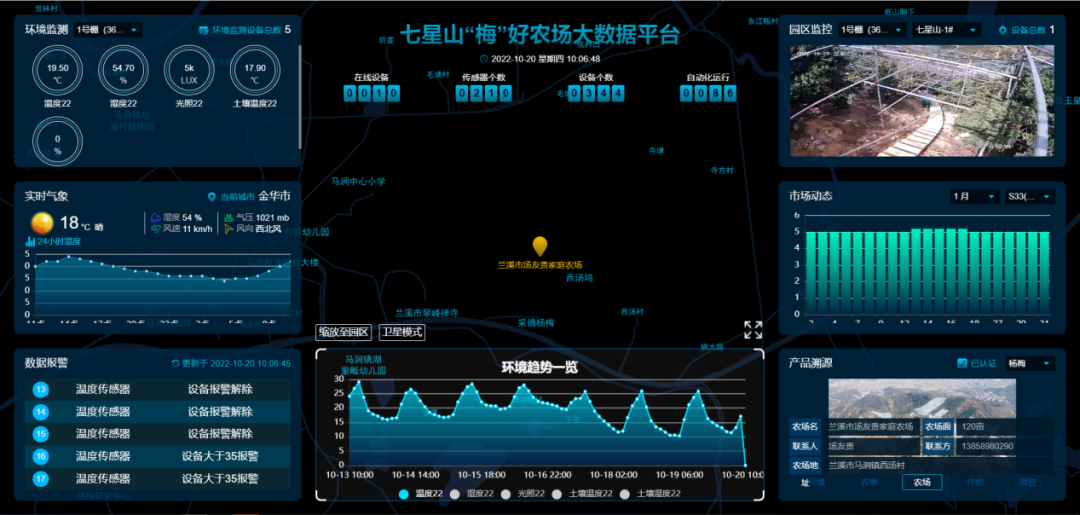Switch to the 作物 tab in 产品溯源
The width and height of the screenshot is (1080, 515).
tap(975, 482)
